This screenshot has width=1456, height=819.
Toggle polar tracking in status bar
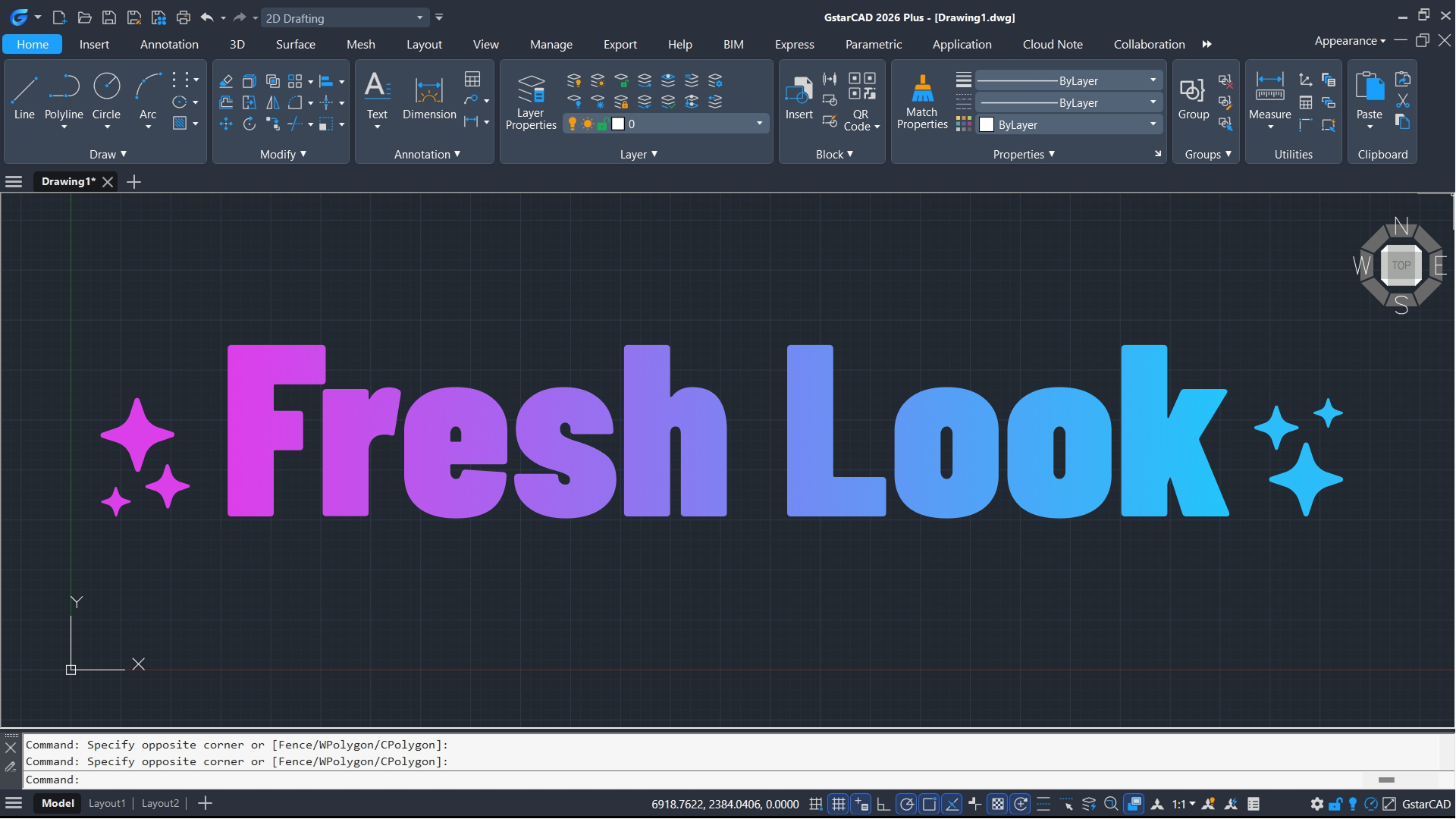[906, 805]
